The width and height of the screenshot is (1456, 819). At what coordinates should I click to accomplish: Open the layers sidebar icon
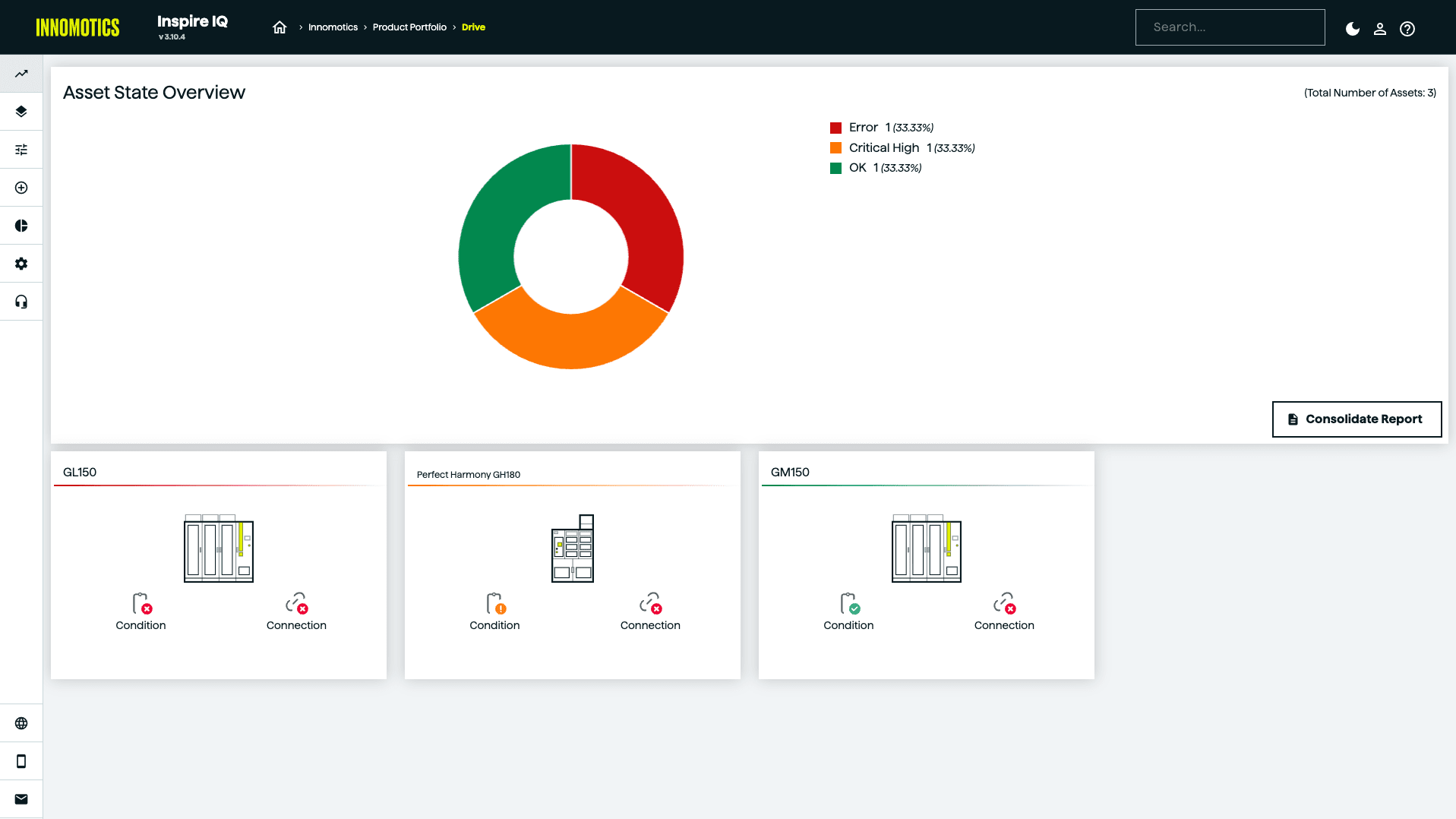tap(21, 112)
